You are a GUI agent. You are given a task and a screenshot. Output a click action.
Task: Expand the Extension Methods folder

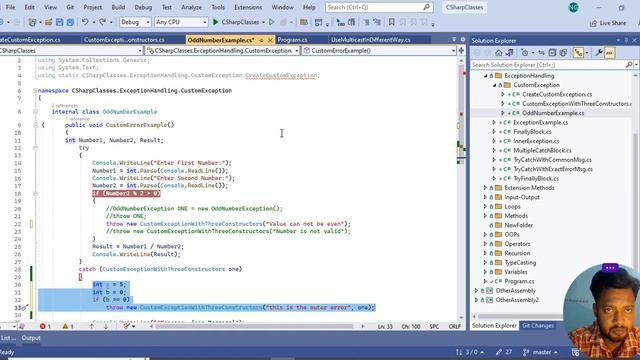[x=485, y=188]
